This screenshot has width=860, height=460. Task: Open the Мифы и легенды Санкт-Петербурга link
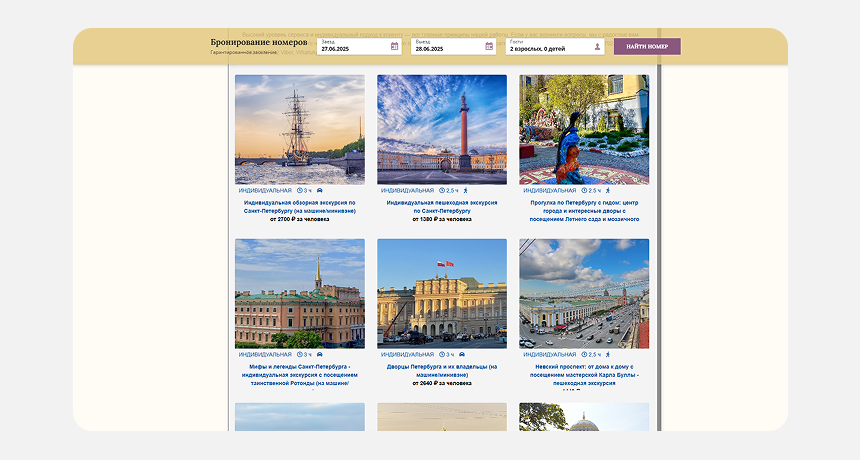tap(299, 375)
